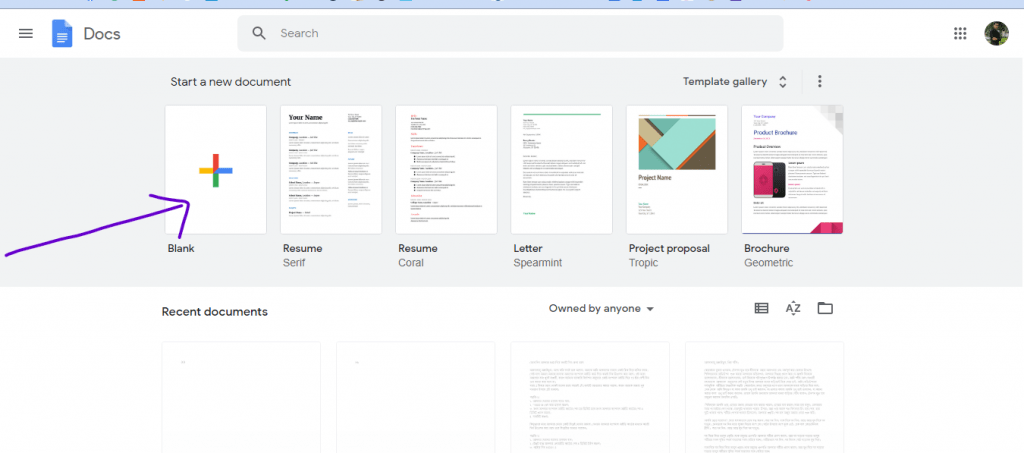Type in the Search field
1024x453 pixels.
coord(520,33)
